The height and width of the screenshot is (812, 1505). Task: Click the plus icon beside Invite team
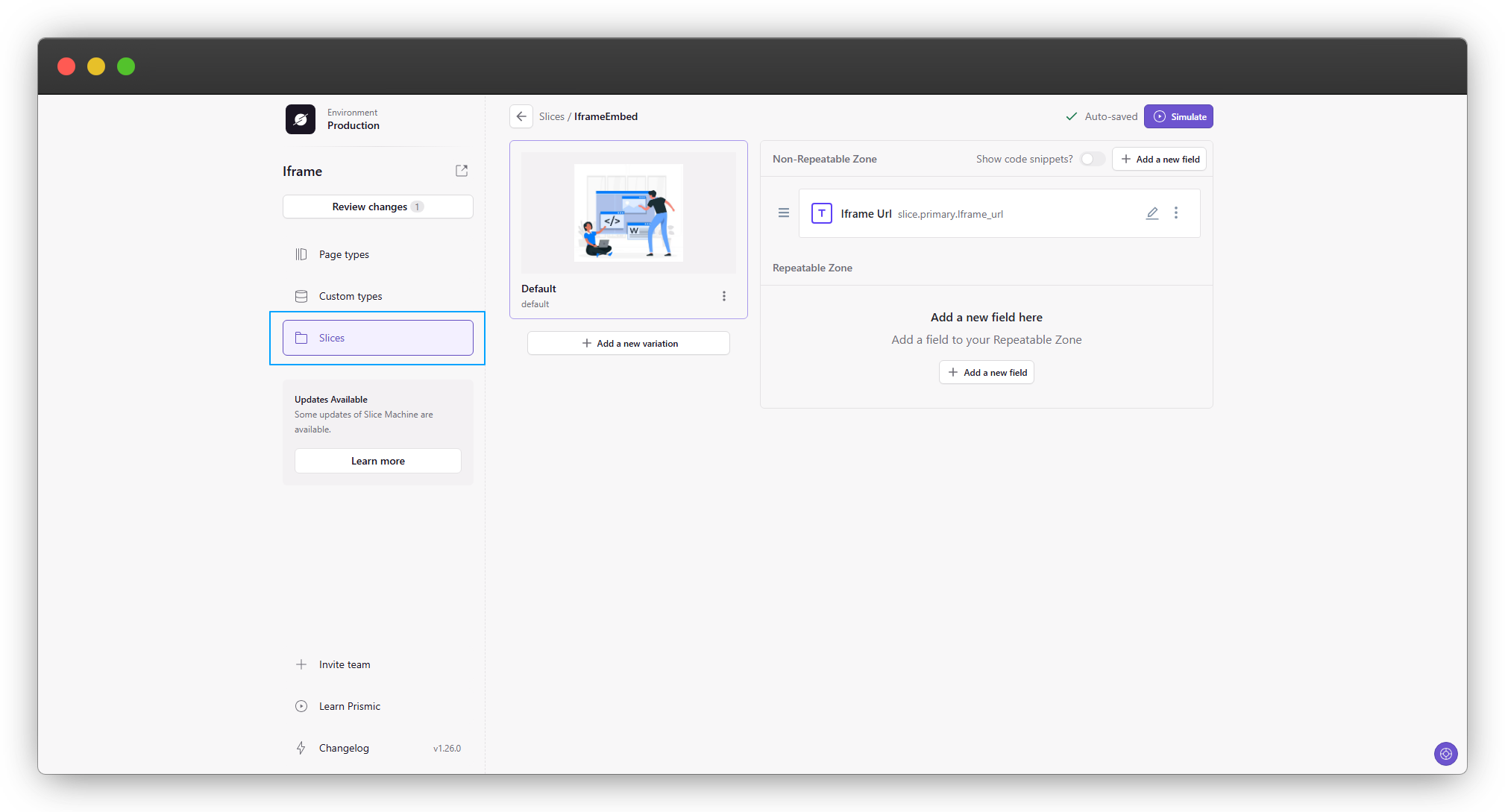click(301, 664)
